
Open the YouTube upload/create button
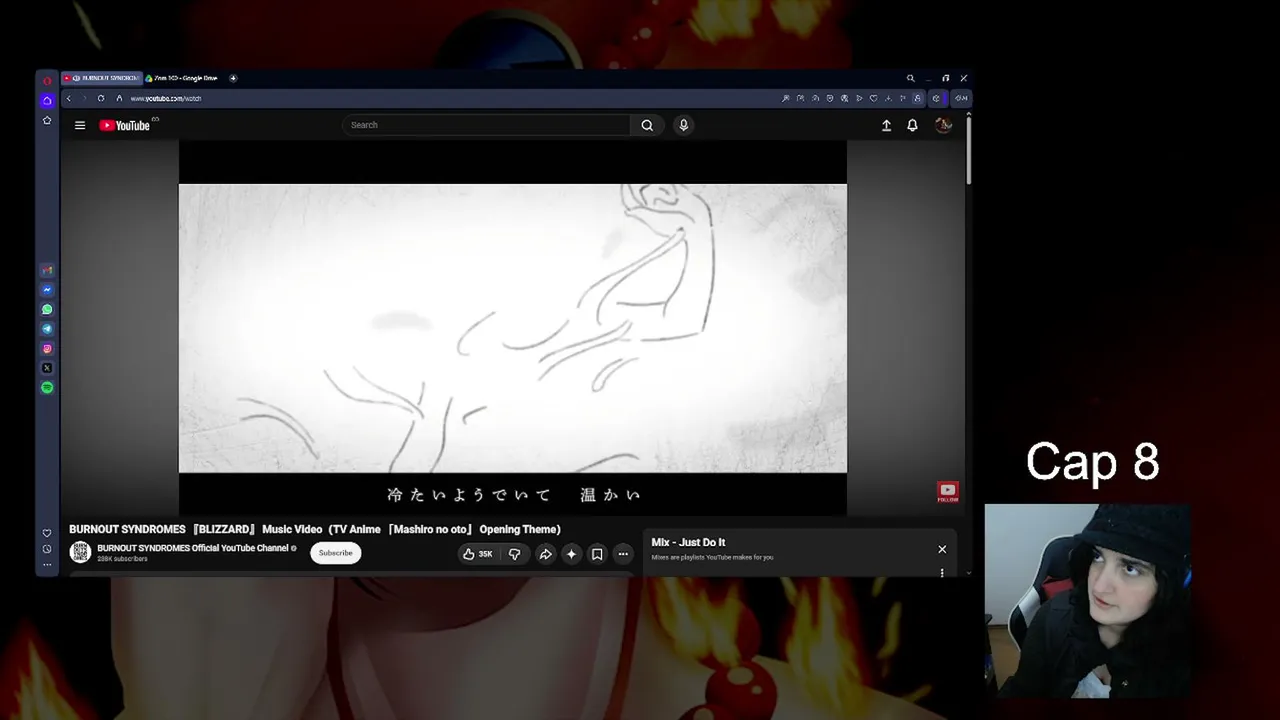[886, 125]
